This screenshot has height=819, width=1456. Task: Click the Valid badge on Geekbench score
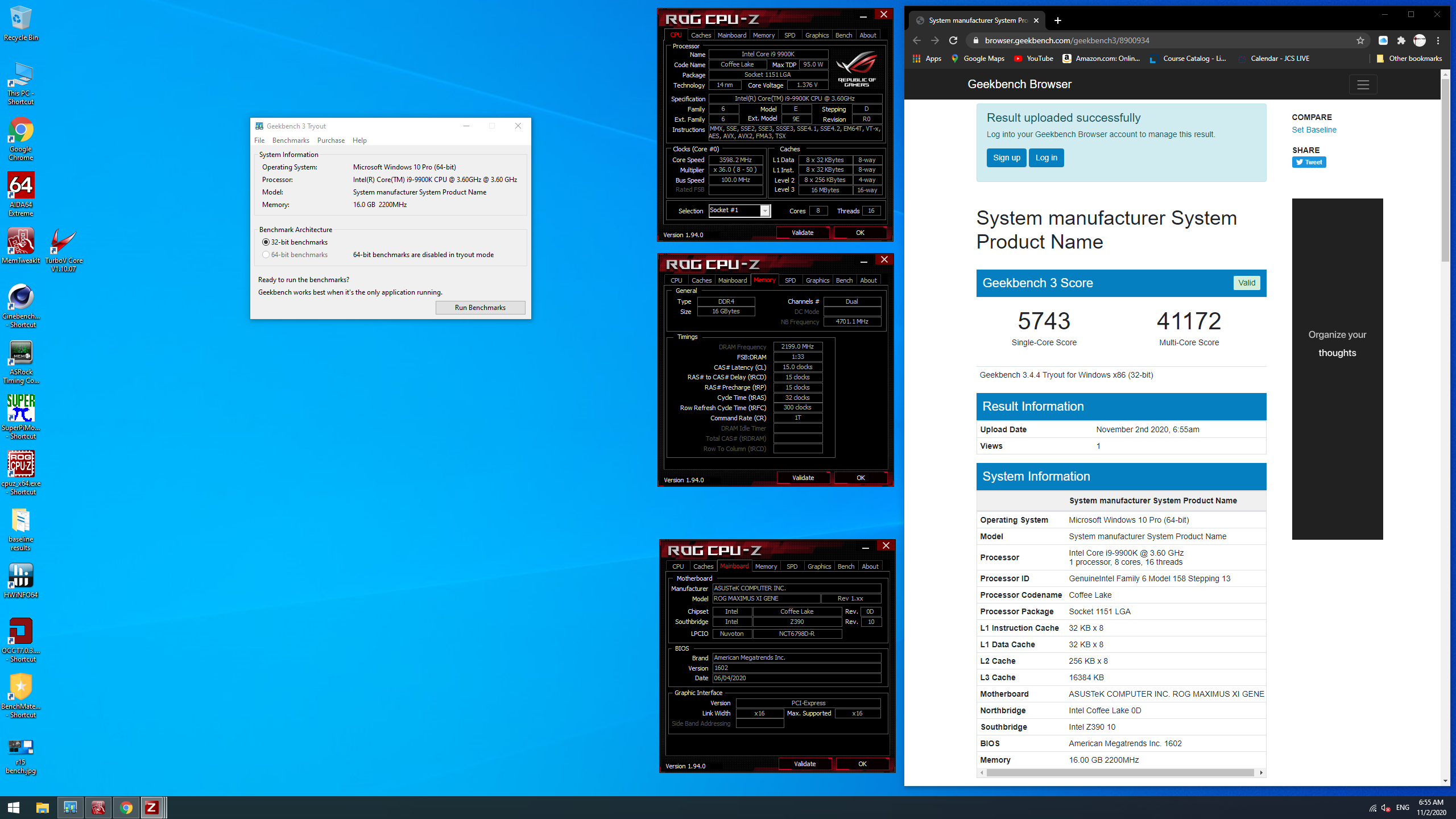pos(1247,283)
